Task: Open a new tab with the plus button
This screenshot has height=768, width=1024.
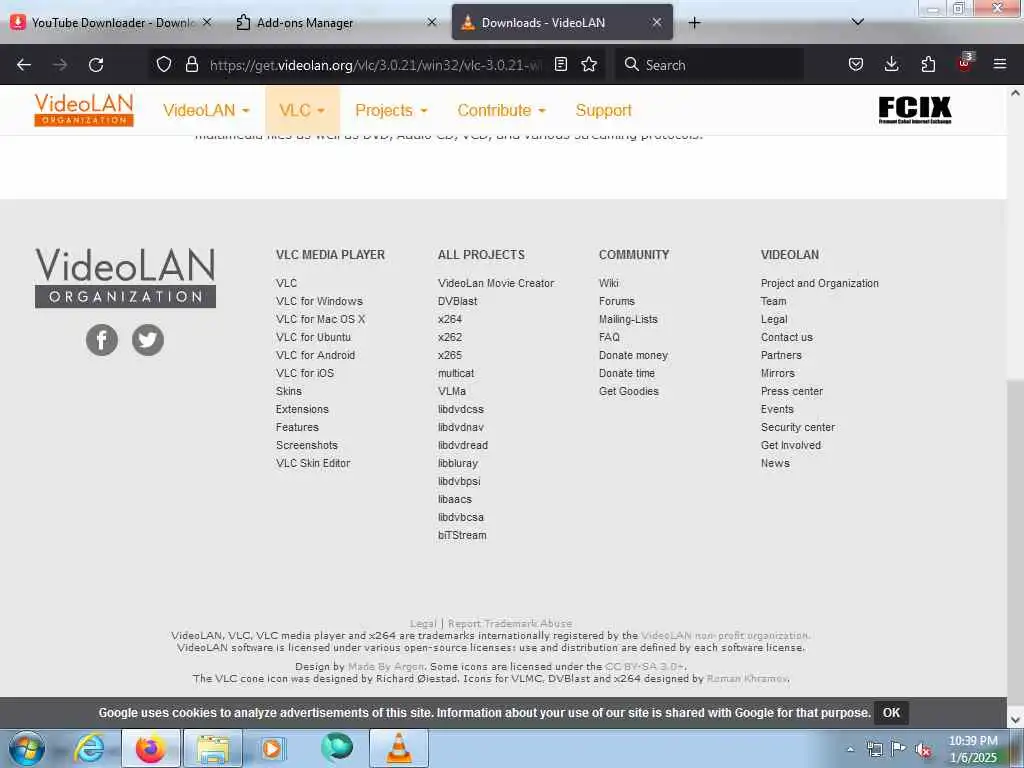Action: coord(694,23)
